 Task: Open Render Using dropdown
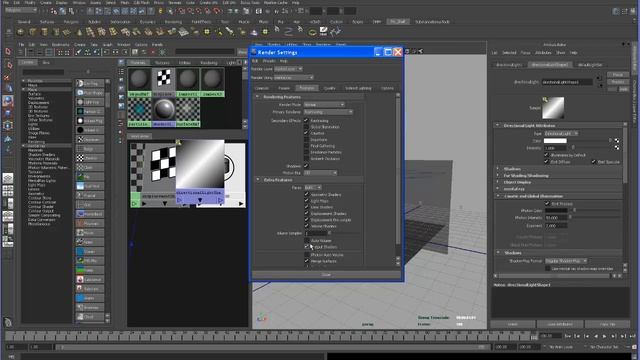coord(293,77)
